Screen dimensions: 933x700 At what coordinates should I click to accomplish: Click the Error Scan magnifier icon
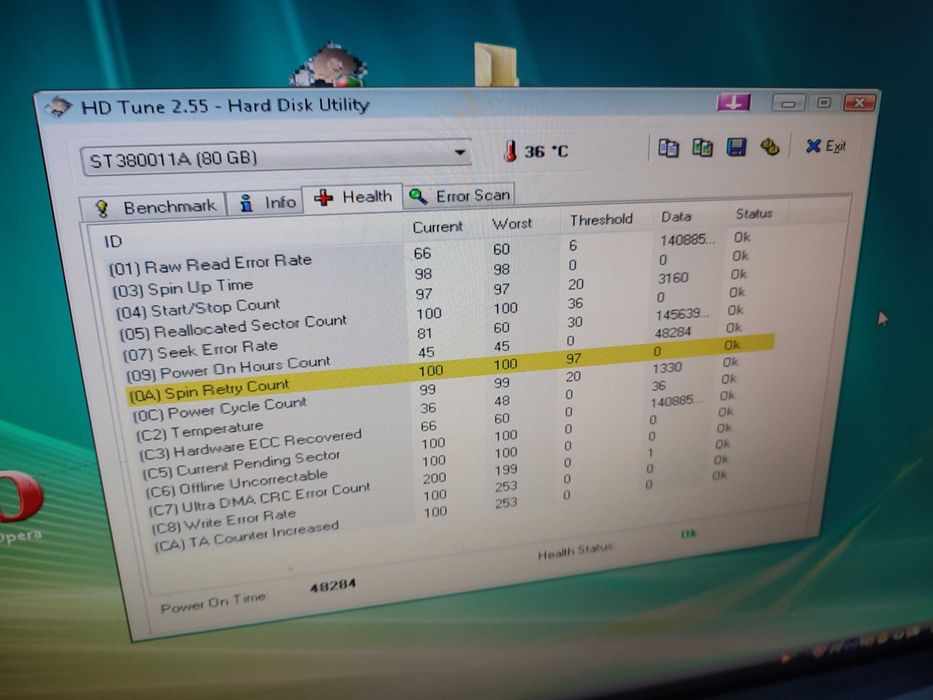[418, 196]
